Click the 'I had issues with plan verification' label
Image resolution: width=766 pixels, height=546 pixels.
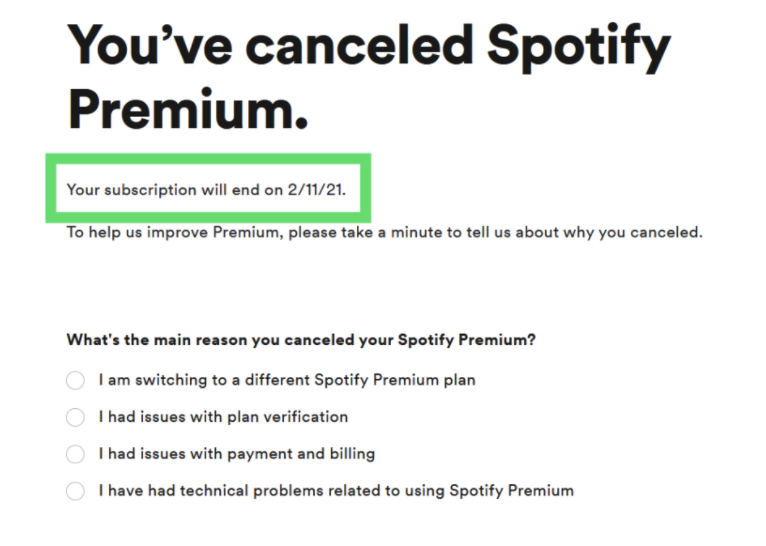(223, 417)
